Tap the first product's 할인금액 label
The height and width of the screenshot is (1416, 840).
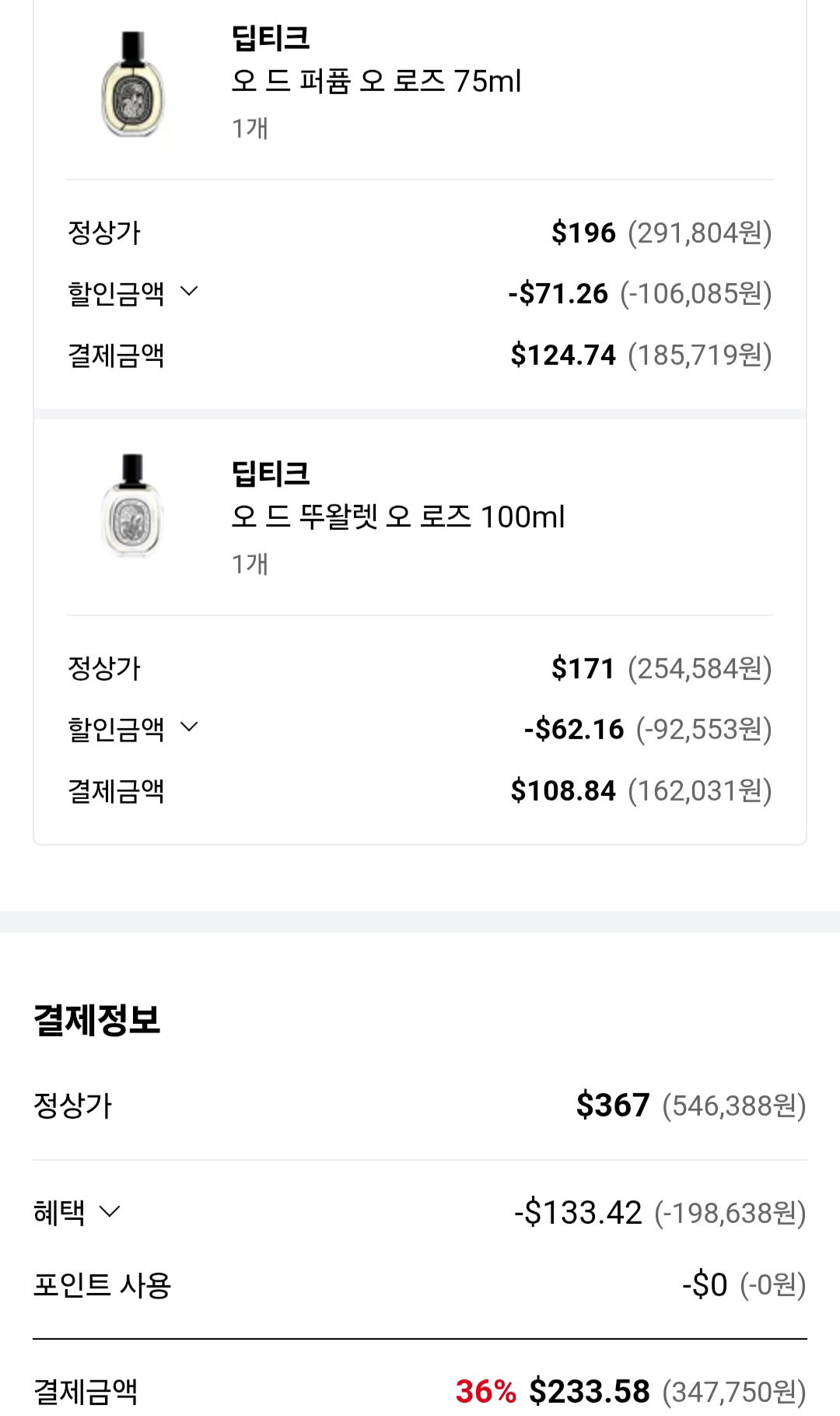[116, 293]
